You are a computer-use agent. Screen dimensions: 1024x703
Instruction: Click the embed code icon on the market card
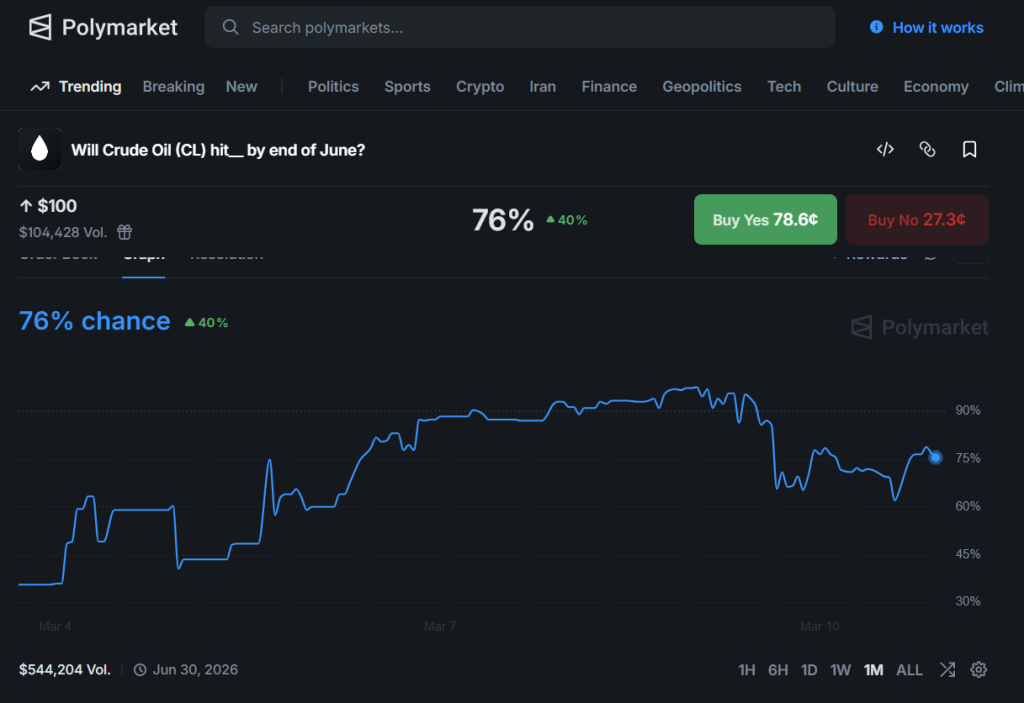pyautogui.click(x=885, y=148)
